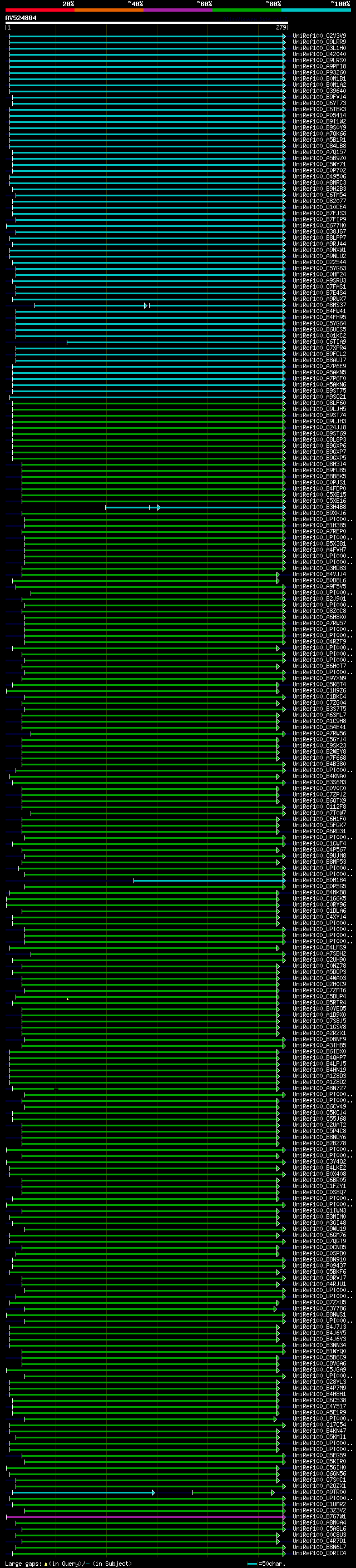Select hit label UniRef100_Q84LB8
Image resolution: width=356 pixels, height=1568 pixels.
pos(319,146)
